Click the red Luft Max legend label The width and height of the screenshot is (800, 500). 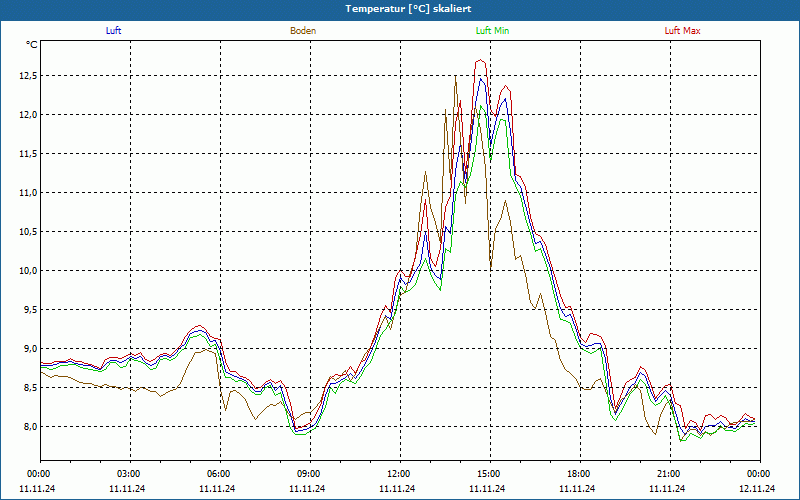(x=682, y=31)
